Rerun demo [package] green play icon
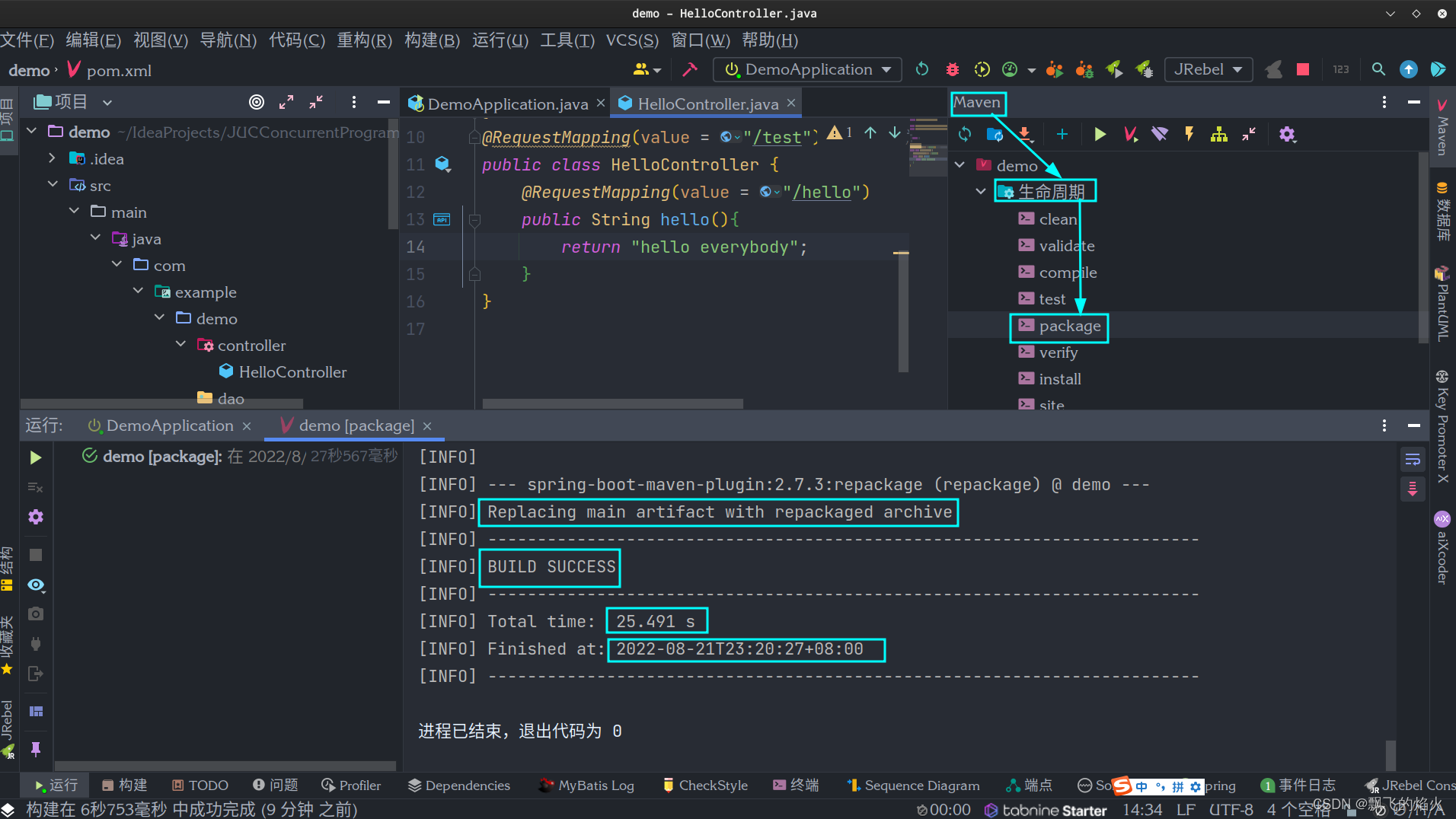This screenshot has height=819, width=1456. (x=35, y=457)
